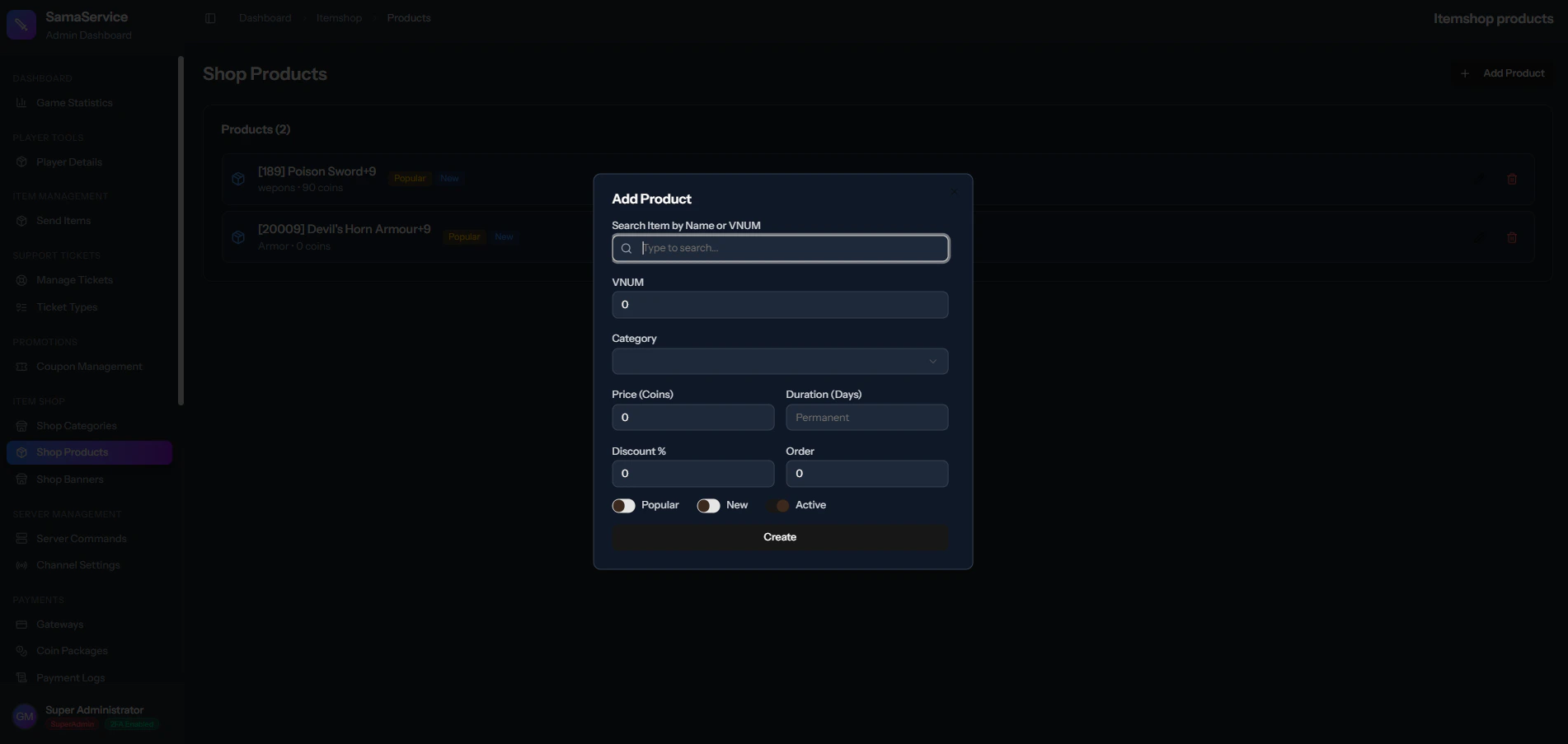Image resolution: width=1568 pixels, height=744 pixels.
Task: Click the Products breadcrumb
Action: 409,18
